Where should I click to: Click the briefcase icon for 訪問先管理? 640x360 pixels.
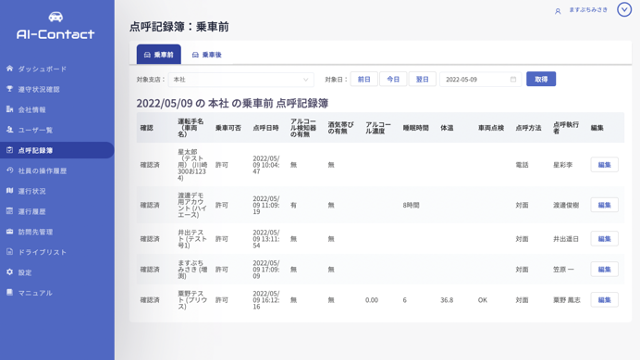9,231
